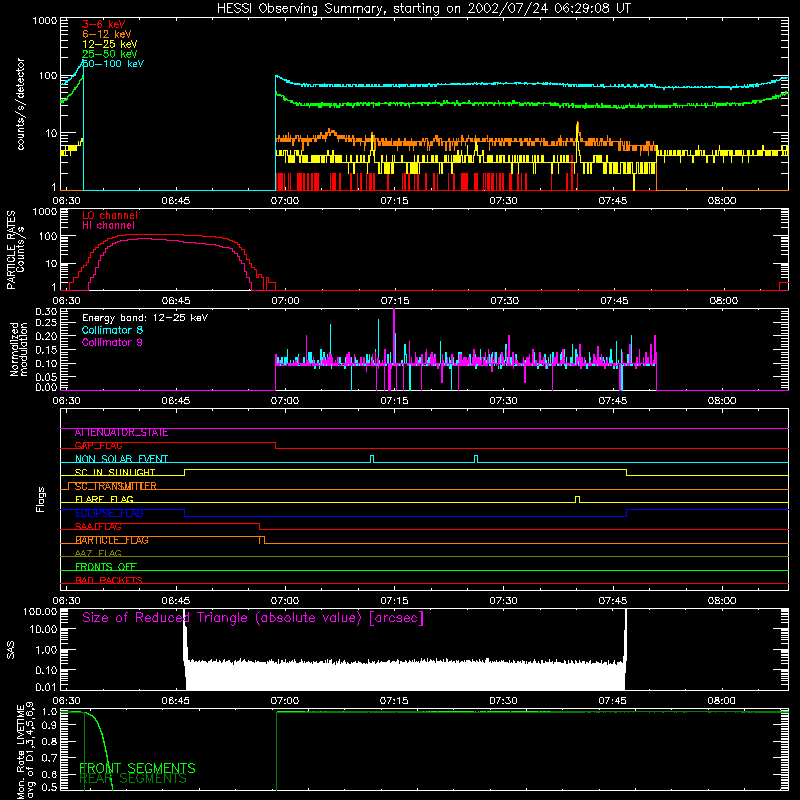Click the 6-12 keV spike near 07:40
The image size is (800, 800).
coord(578,130)
